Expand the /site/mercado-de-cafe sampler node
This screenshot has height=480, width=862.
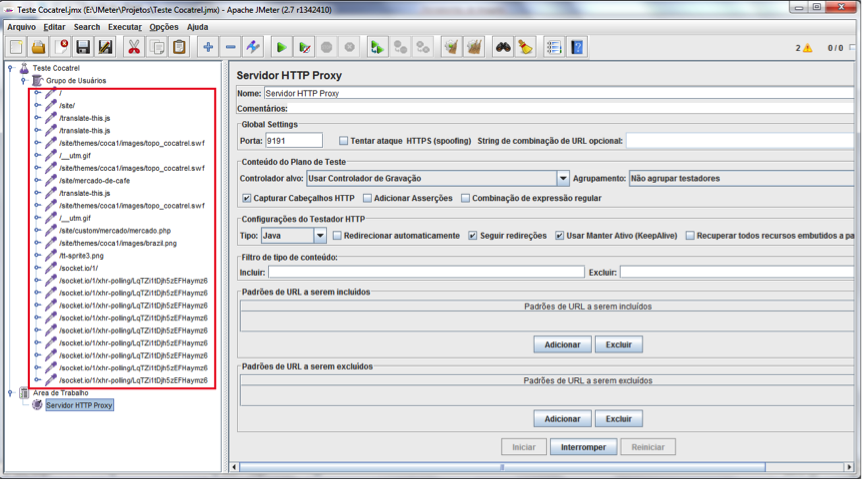(37, 180)
